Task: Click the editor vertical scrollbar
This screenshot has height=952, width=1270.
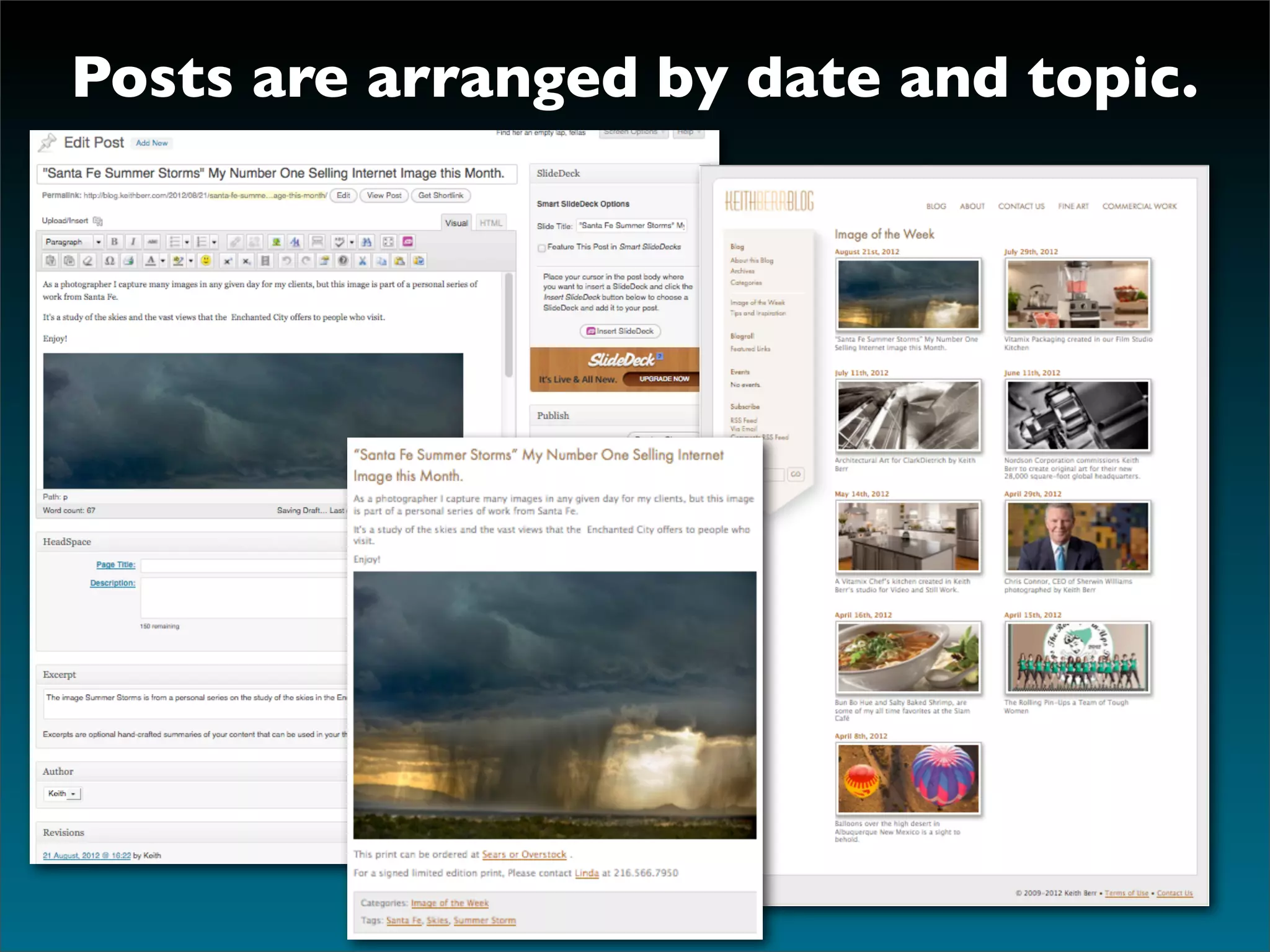Action: [x=509, y=325]
